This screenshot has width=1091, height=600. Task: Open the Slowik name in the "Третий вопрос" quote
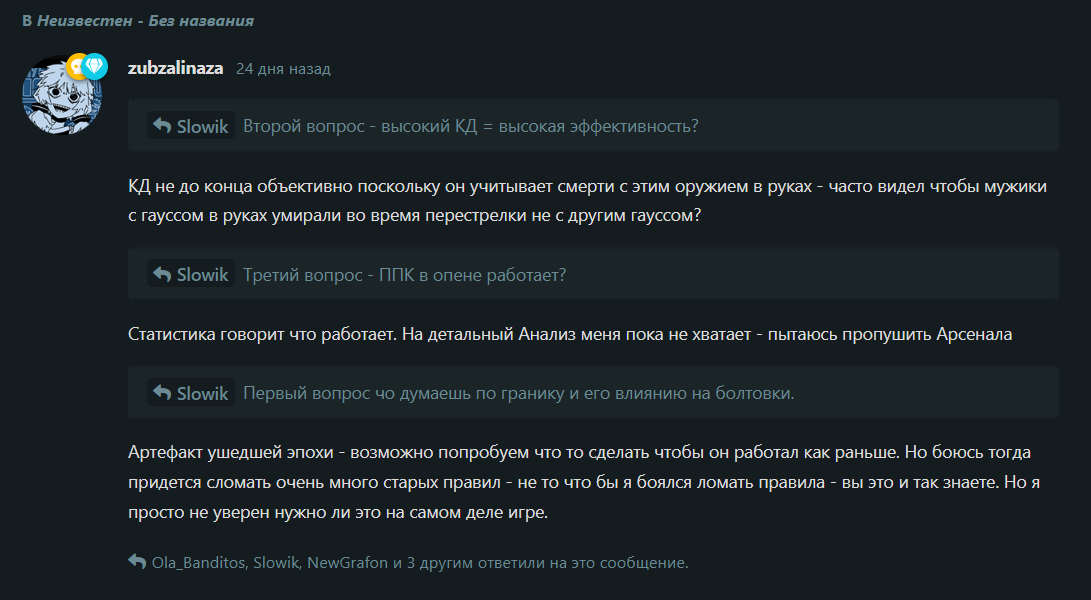pyautogui.click(x=202, y=275)
